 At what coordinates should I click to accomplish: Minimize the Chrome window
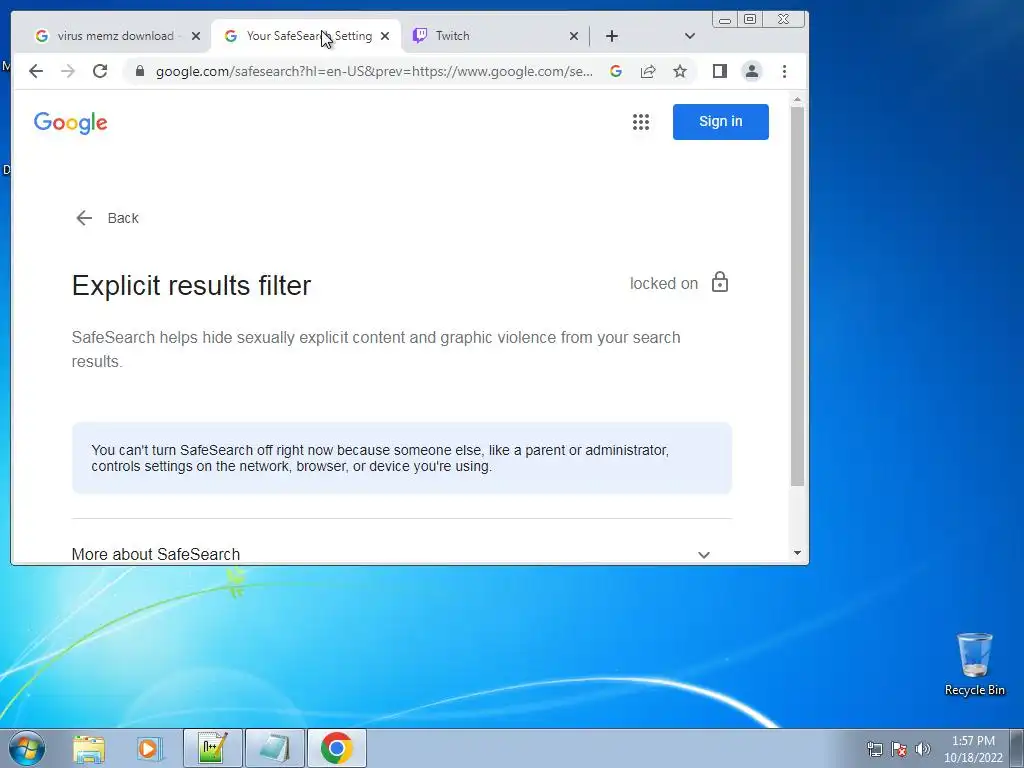tap(725, 20)
